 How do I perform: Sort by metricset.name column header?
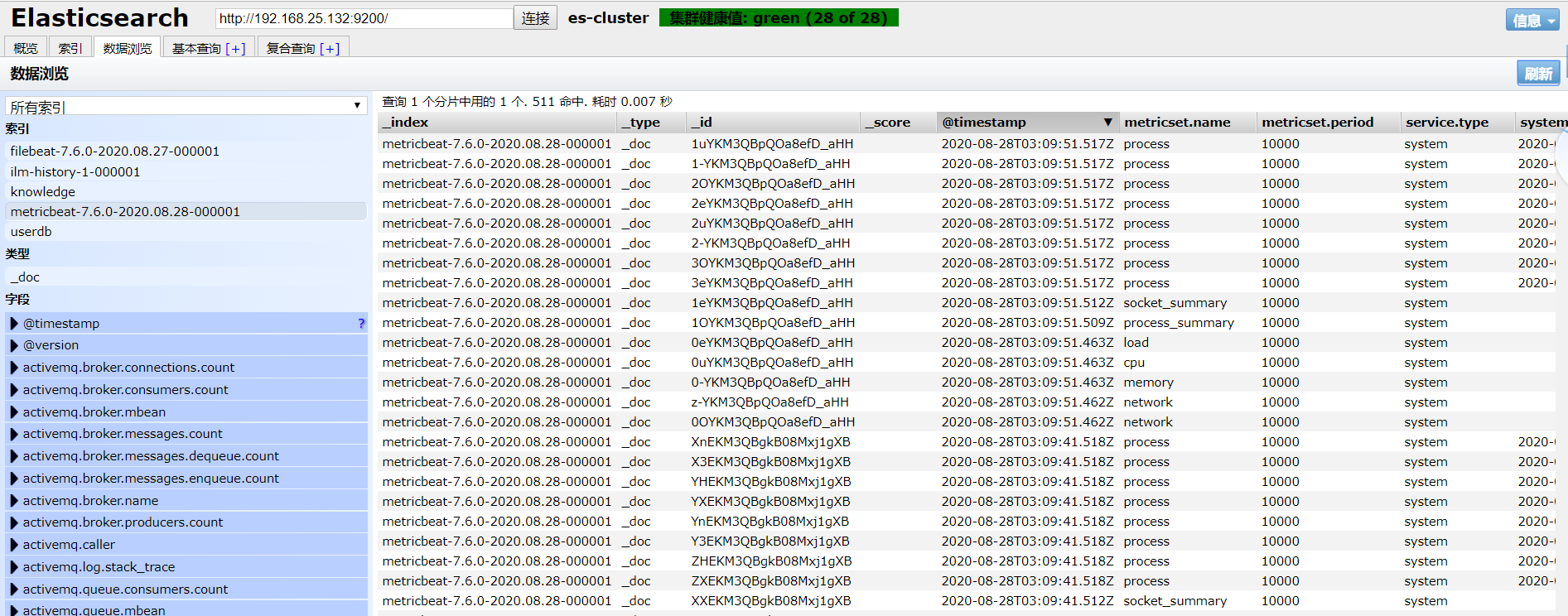[x=1187, y=123]
